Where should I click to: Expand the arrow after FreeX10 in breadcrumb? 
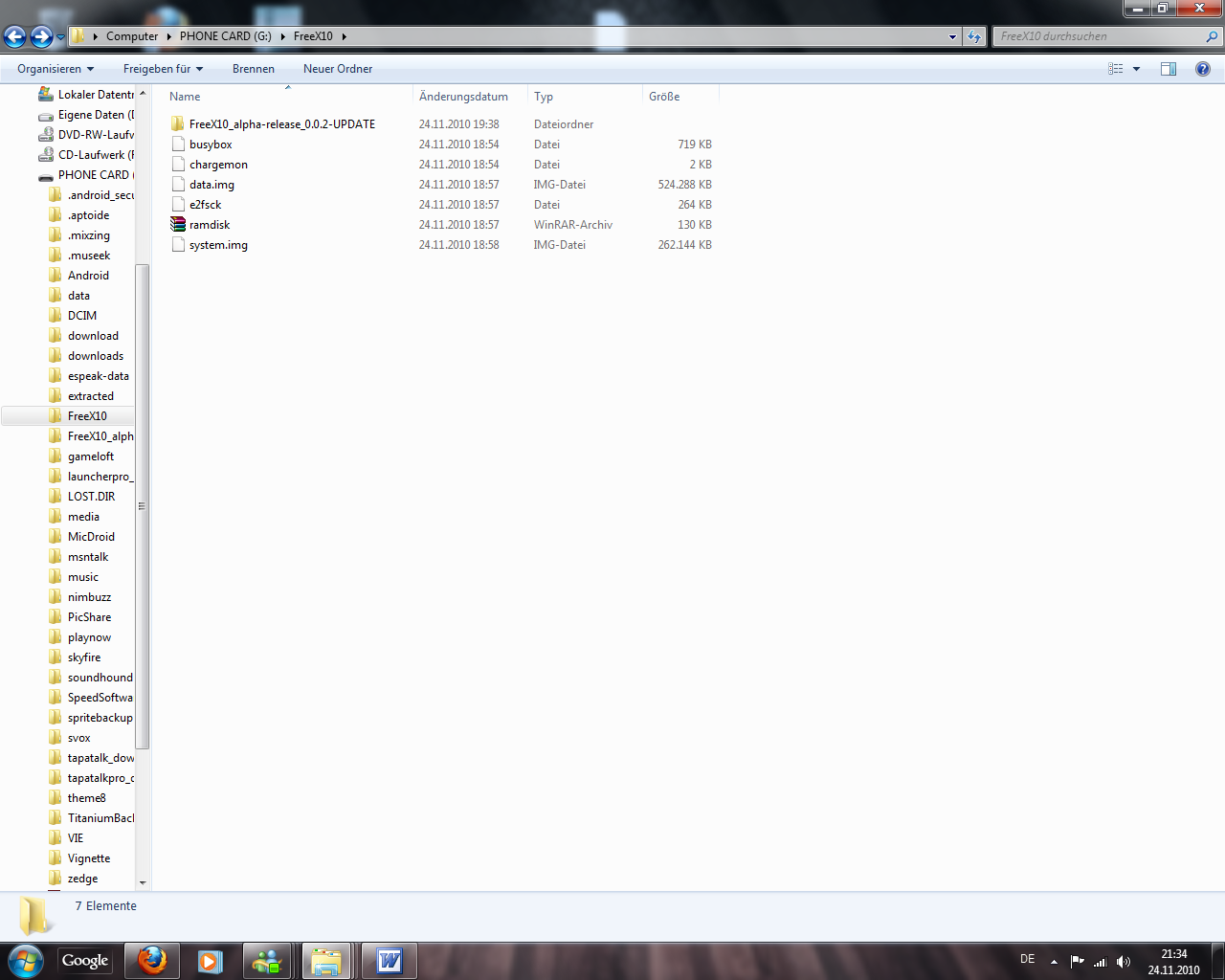tap(345, 36)
